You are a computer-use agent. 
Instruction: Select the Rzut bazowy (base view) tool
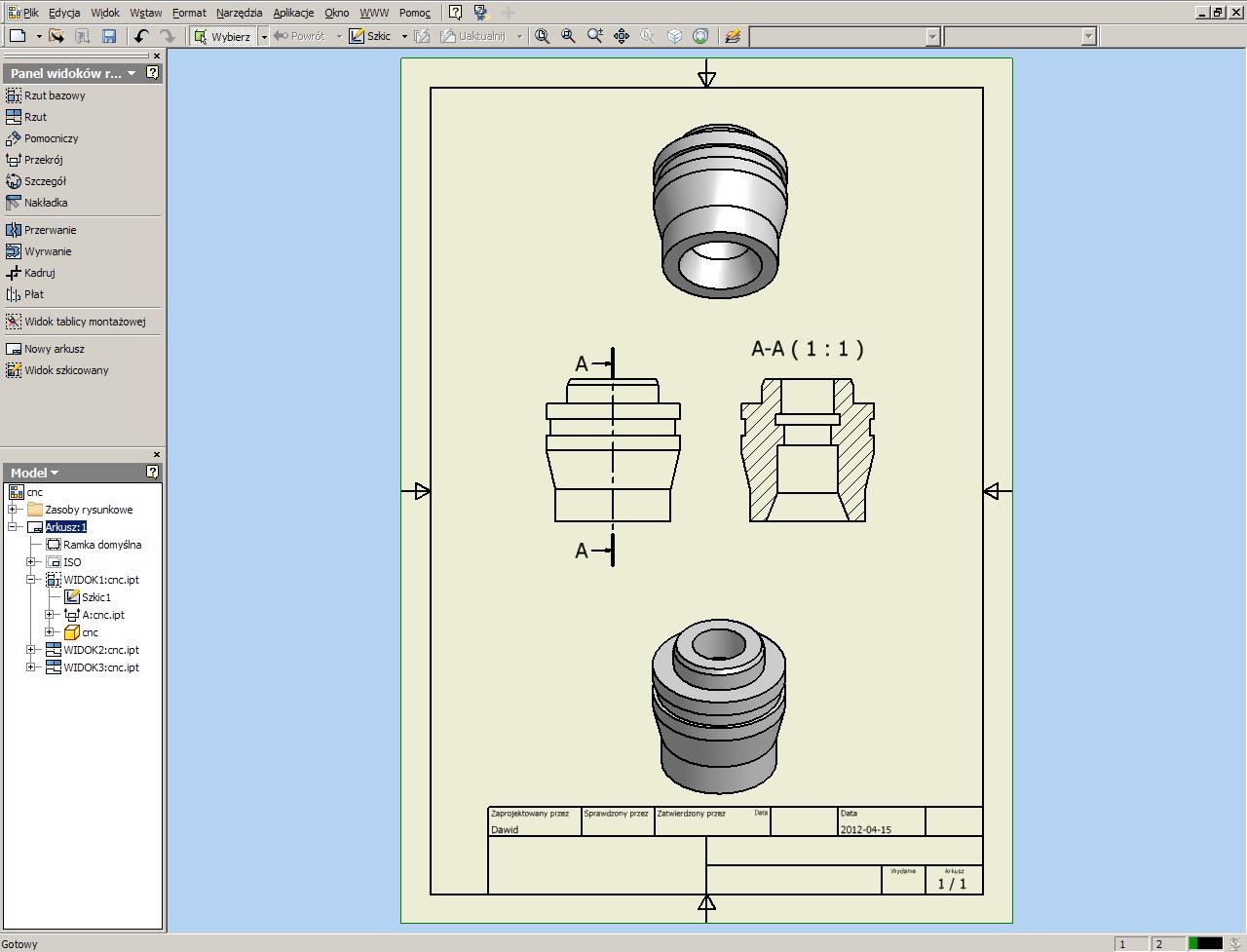coord(46,95)
